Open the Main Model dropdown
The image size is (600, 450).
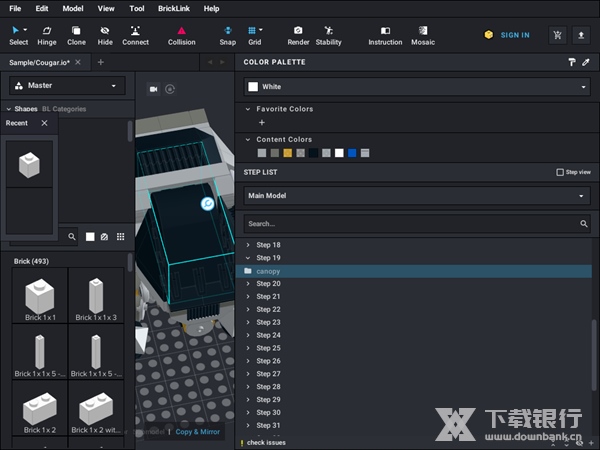coord(417,196)
